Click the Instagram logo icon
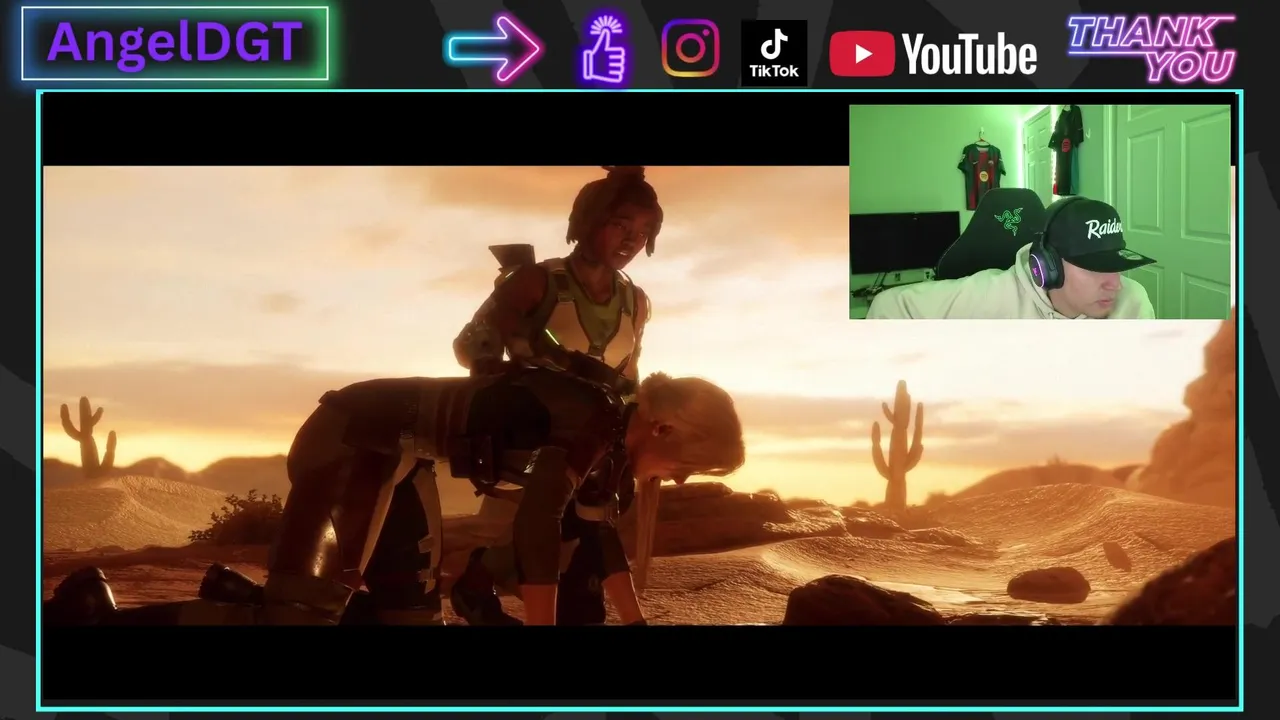 coord(690,48)
